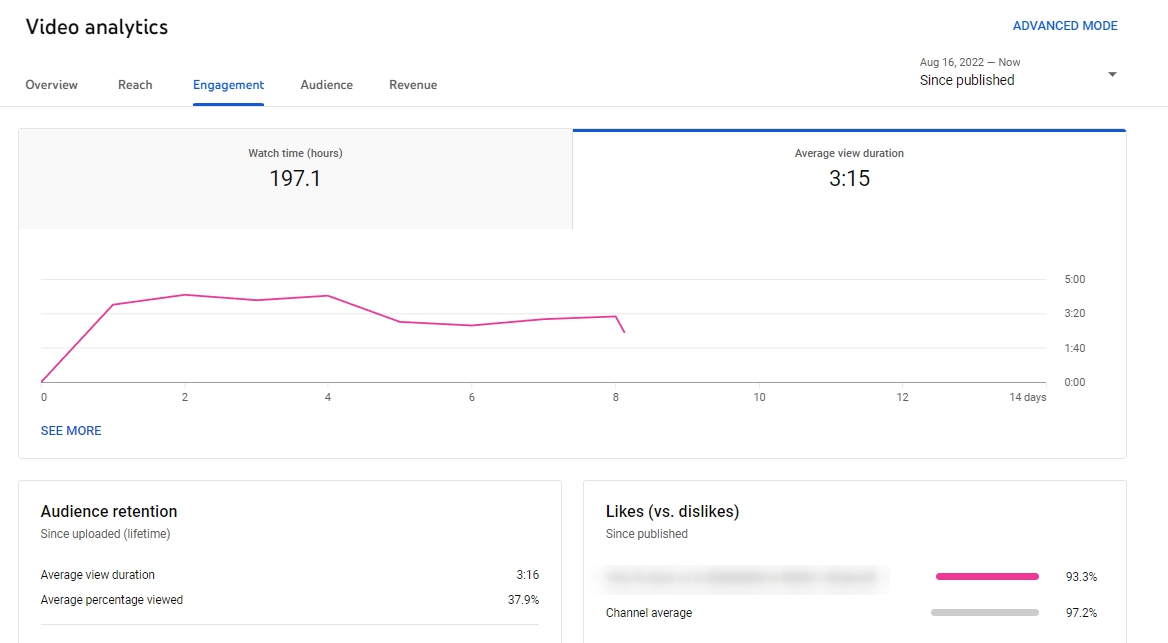Click the pink likes percentage bar

(x=987, y=577)
